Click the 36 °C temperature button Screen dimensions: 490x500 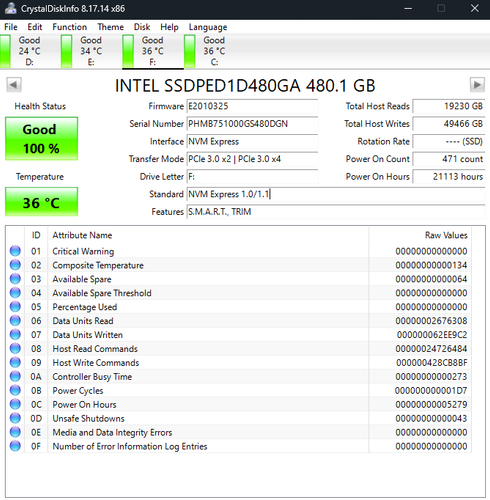[41, 202]
